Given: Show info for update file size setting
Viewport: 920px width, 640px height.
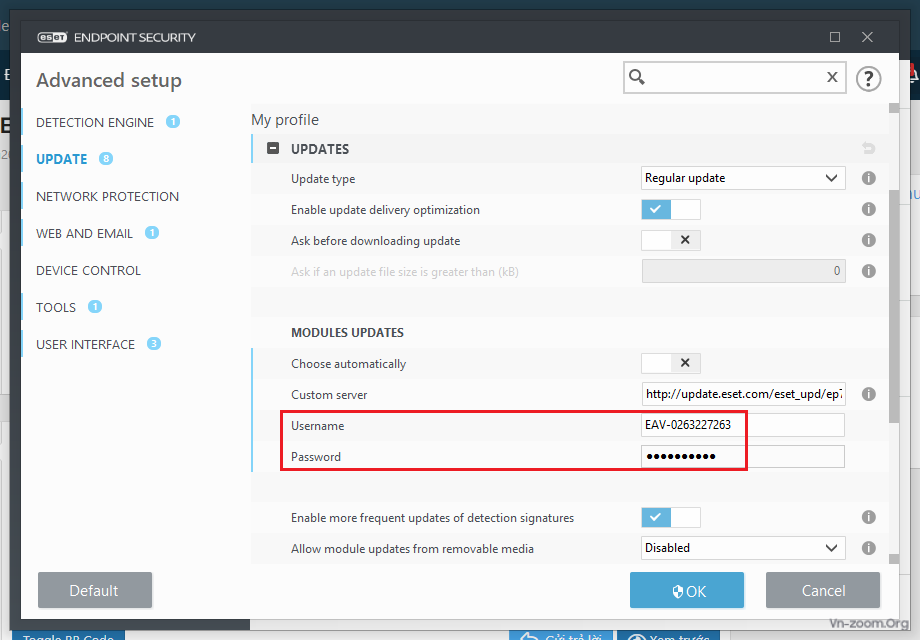Looking at the screenshot, I should (x=868, y=271).
